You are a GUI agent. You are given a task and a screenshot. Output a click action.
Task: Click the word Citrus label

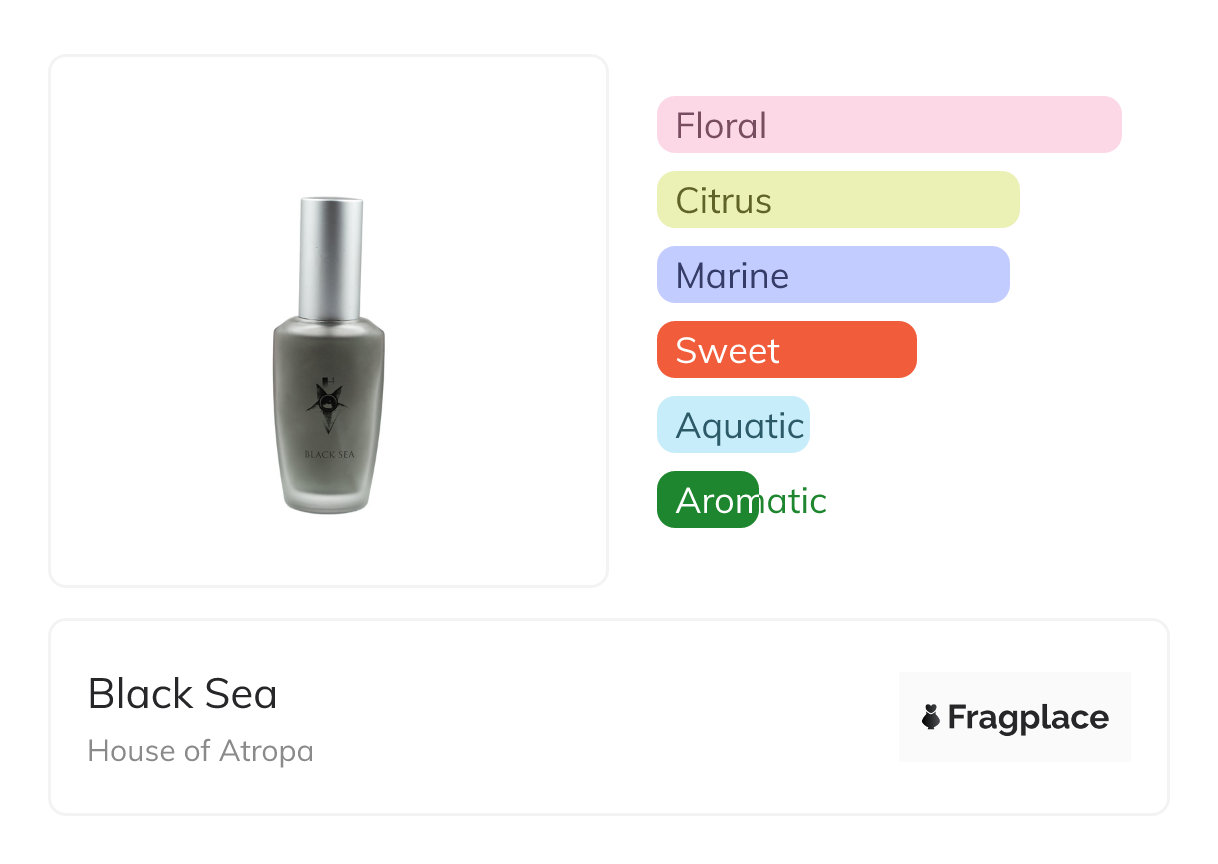tap(723, 201)
